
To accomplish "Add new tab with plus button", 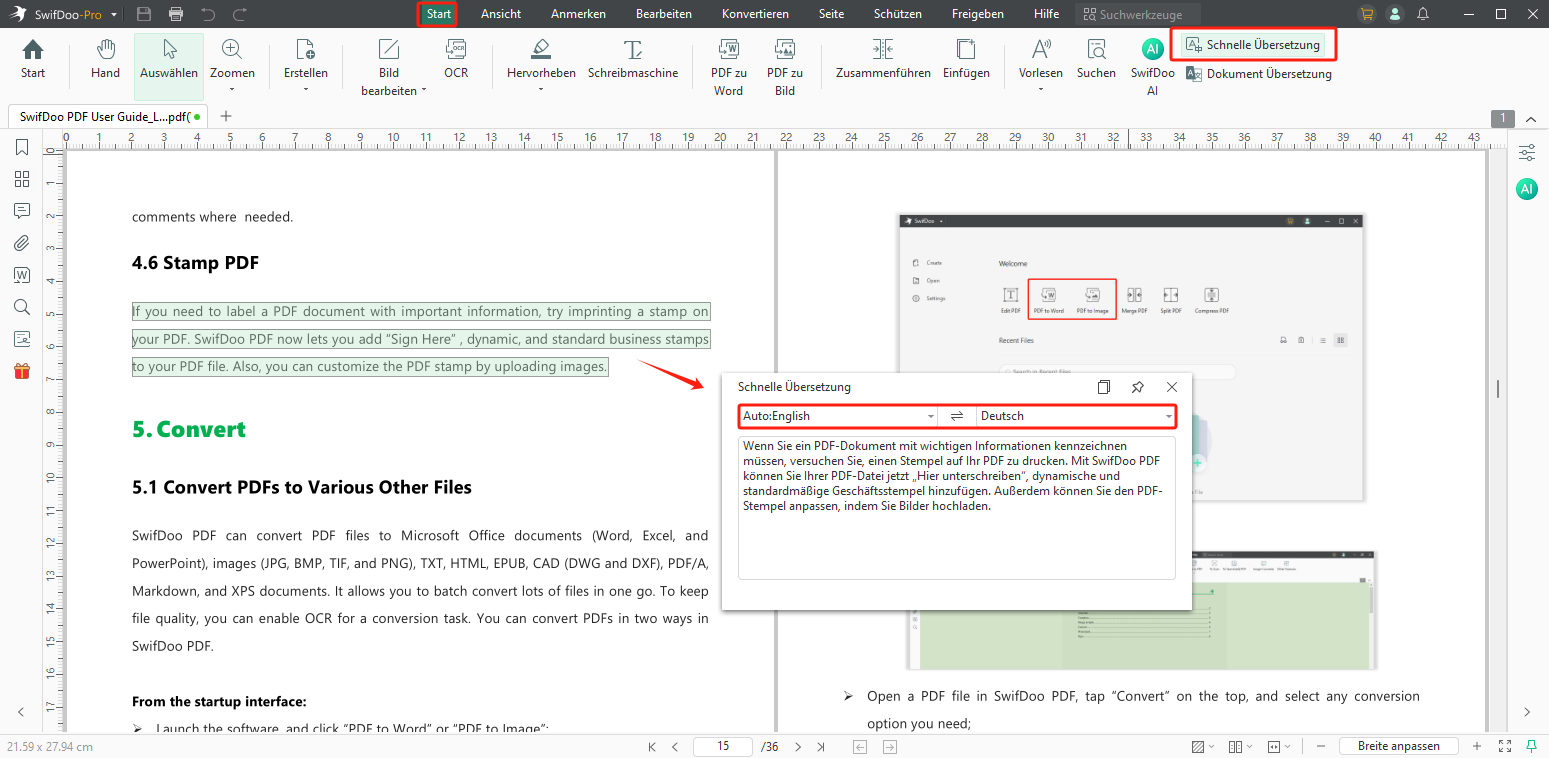I will (226, 116).
